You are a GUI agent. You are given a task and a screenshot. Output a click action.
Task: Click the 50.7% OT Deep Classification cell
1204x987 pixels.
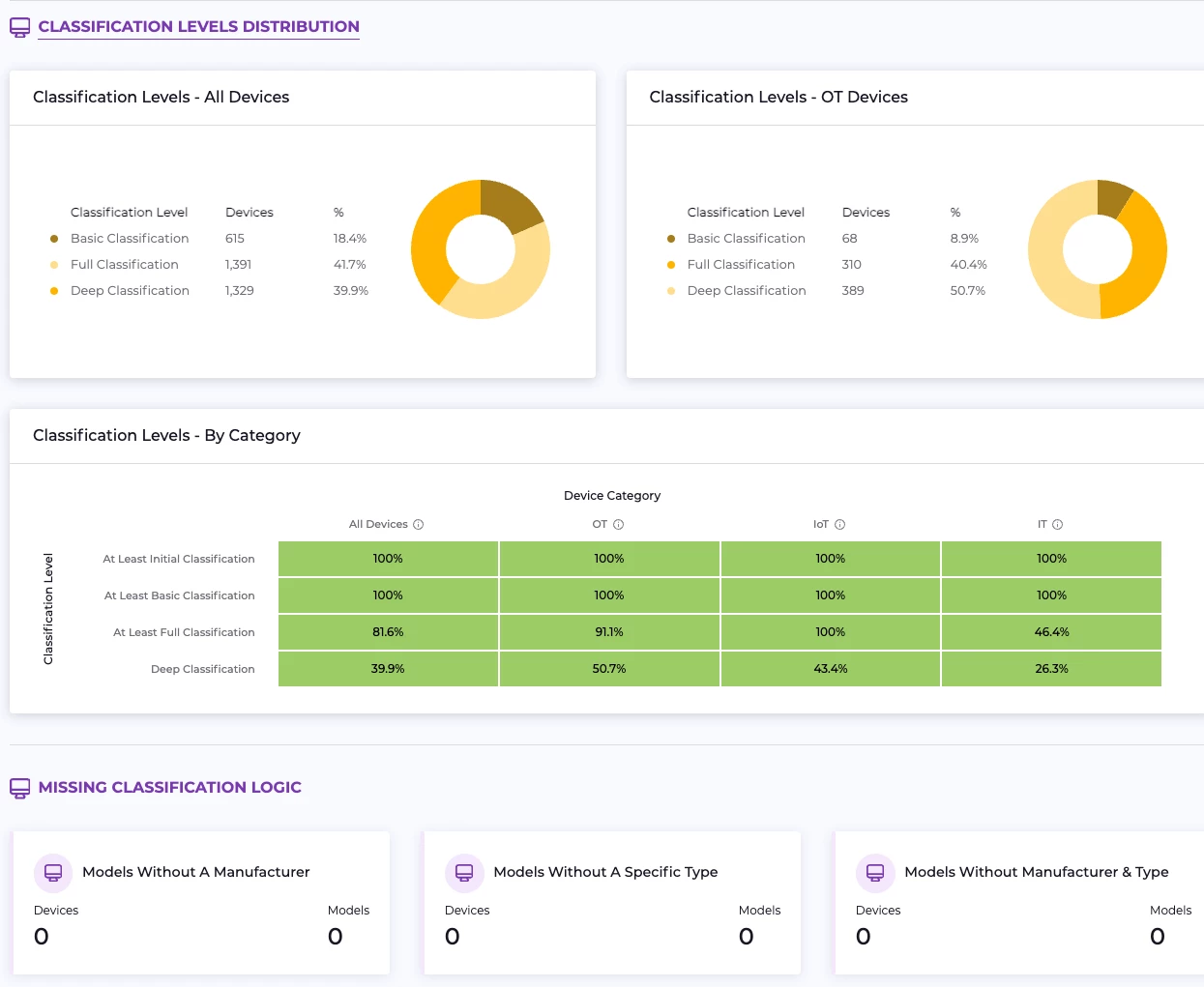coord(609,669)
